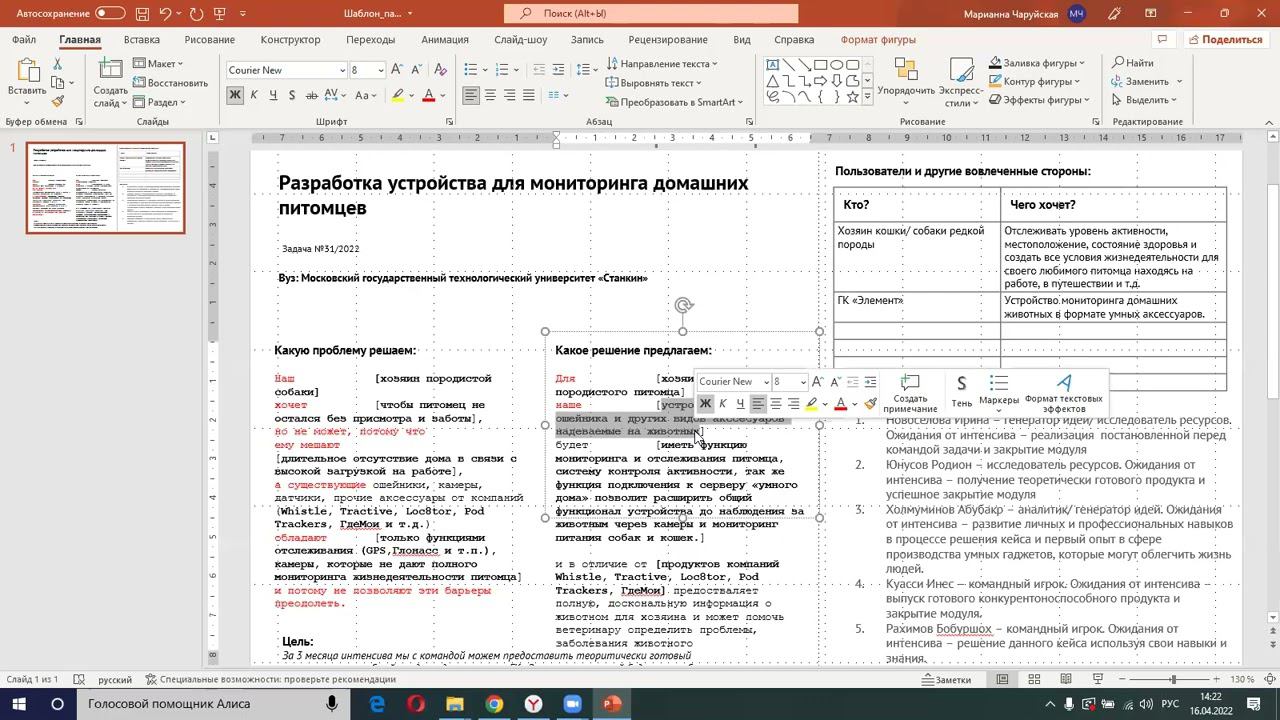The width and height of the screenshot is (1280, 720).
Task: Click Восстановить to reset the slide
Action: point(169,83)
